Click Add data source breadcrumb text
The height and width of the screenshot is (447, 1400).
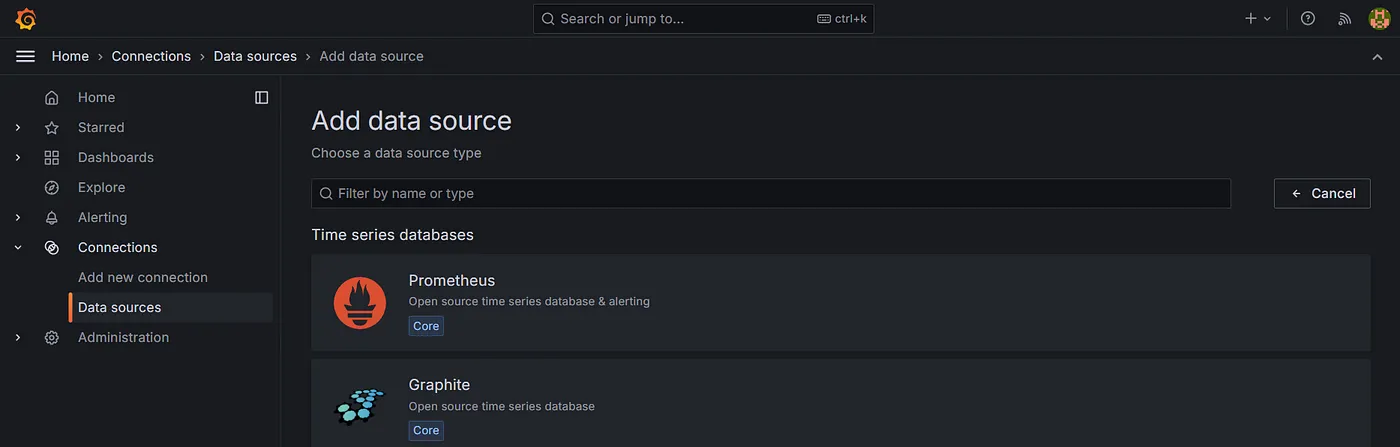[x=371, y=57]
